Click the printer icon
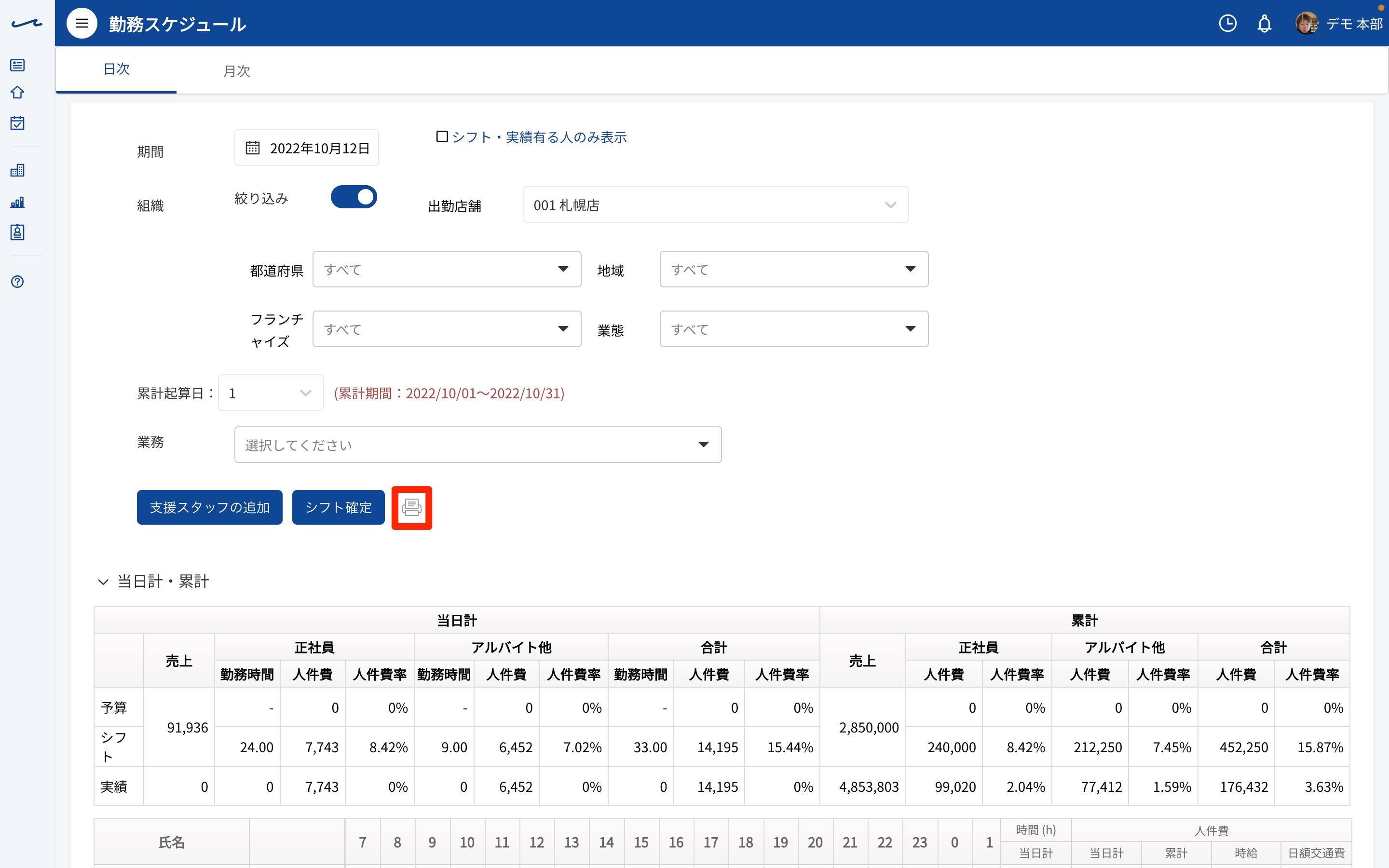Viewport: 1389px width, 868px height. point(411,507)
